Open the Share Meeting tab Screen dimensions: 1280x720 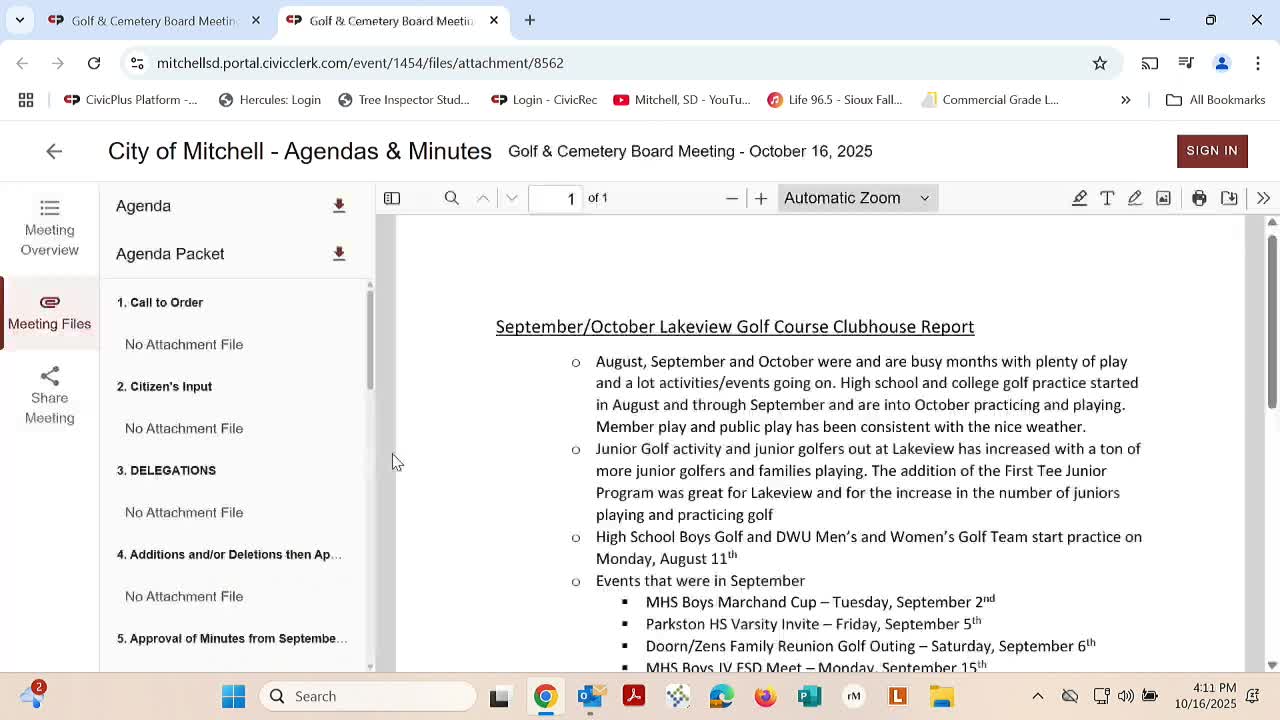pos(49,396)
